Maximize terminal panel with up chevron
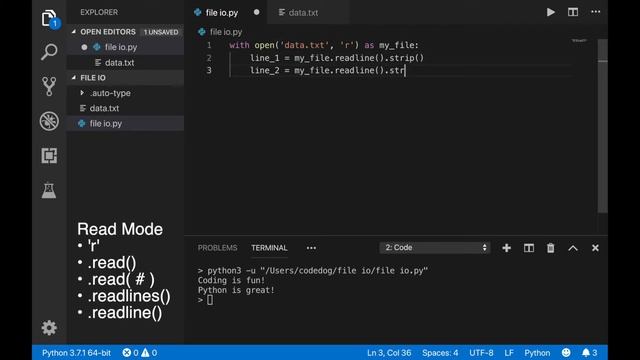 click(573, 248)
